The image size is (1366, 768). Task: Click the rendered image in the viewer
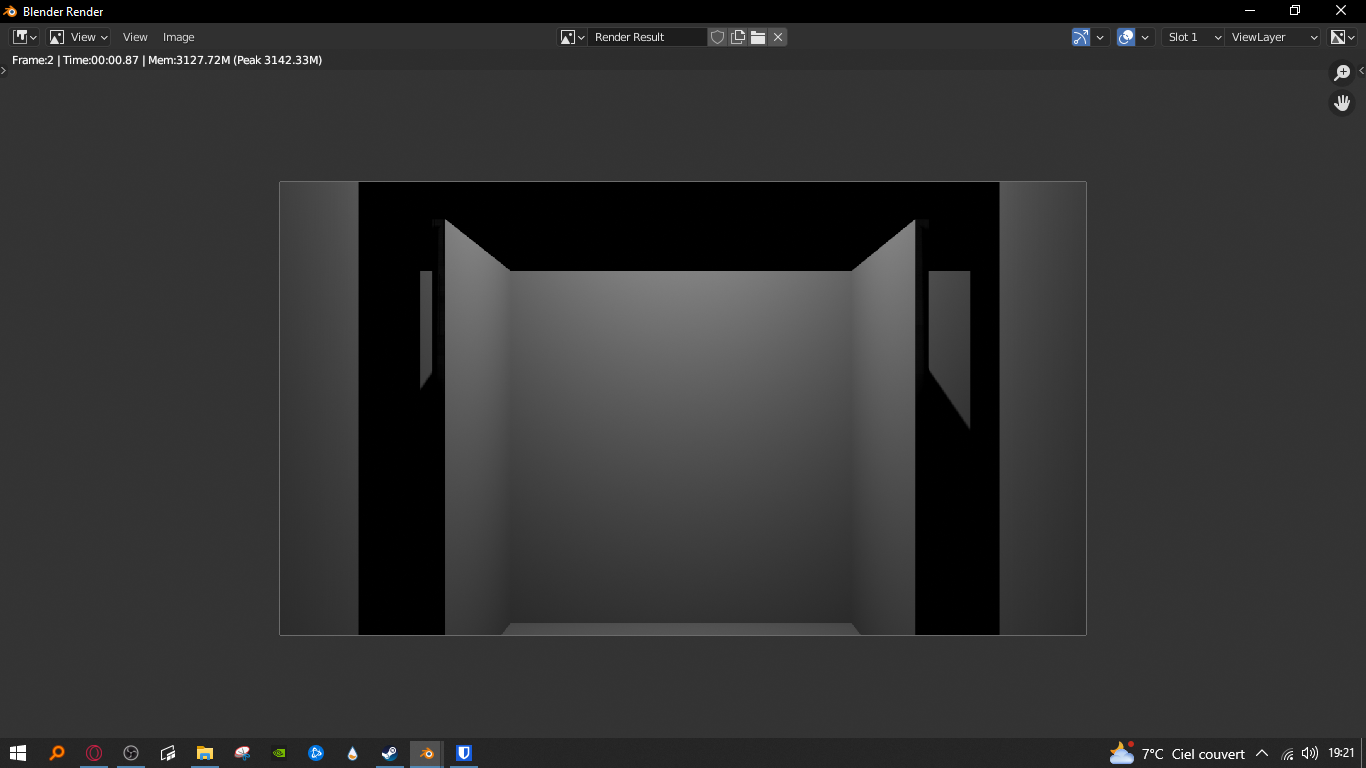point(683,408)
